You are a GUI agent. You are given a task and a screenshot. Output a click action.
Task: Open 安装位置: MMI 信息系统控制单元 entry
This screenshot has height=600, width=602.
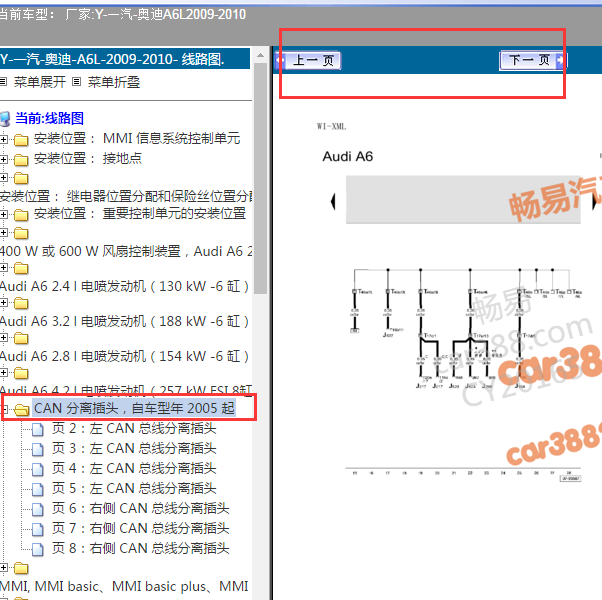137,138
